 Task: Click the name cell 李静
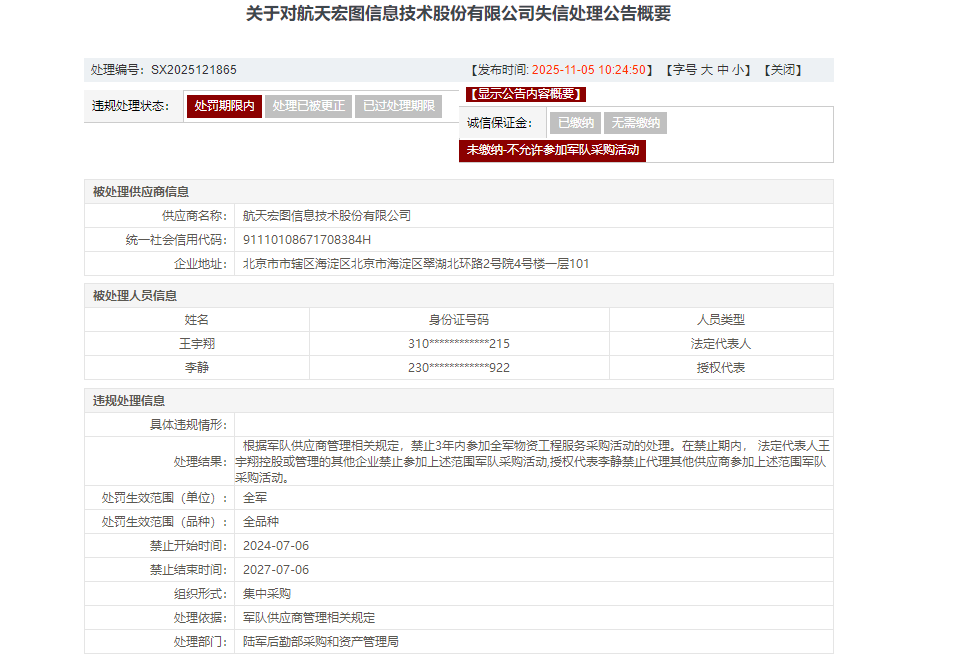(x=197, y=367)
